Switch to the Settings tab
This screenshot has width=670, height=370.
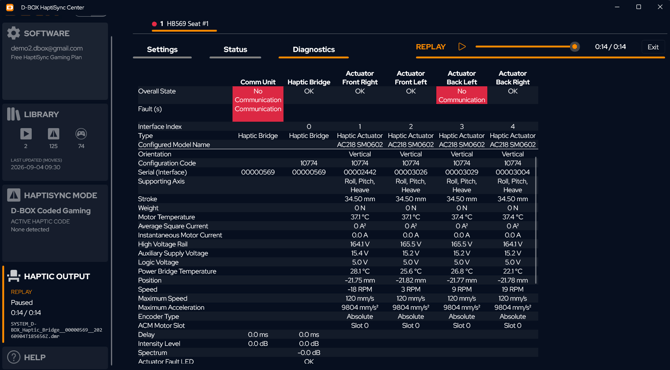point(162,50)
